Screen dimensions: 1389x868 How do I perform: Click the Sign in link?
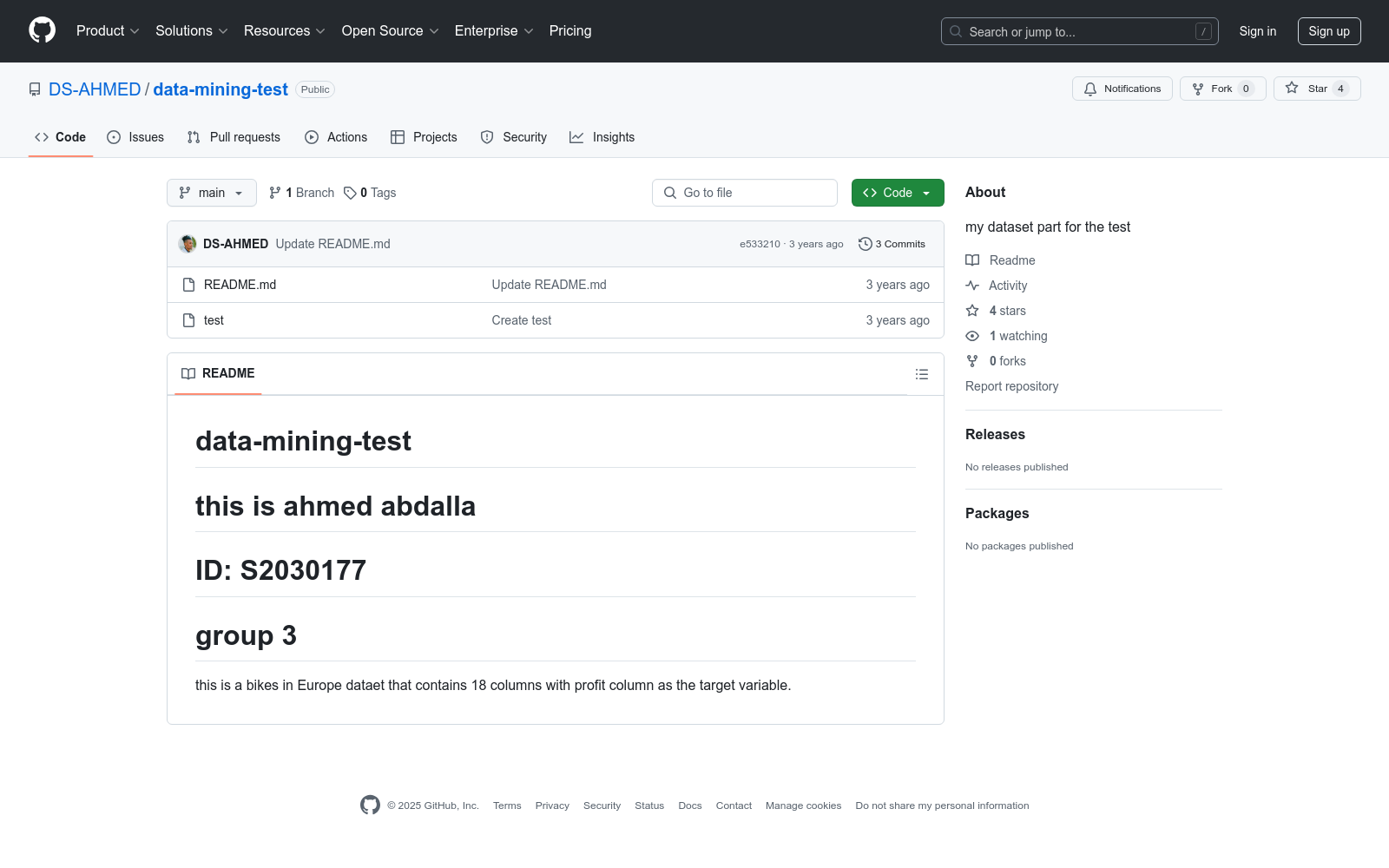tap(1258, 31)
